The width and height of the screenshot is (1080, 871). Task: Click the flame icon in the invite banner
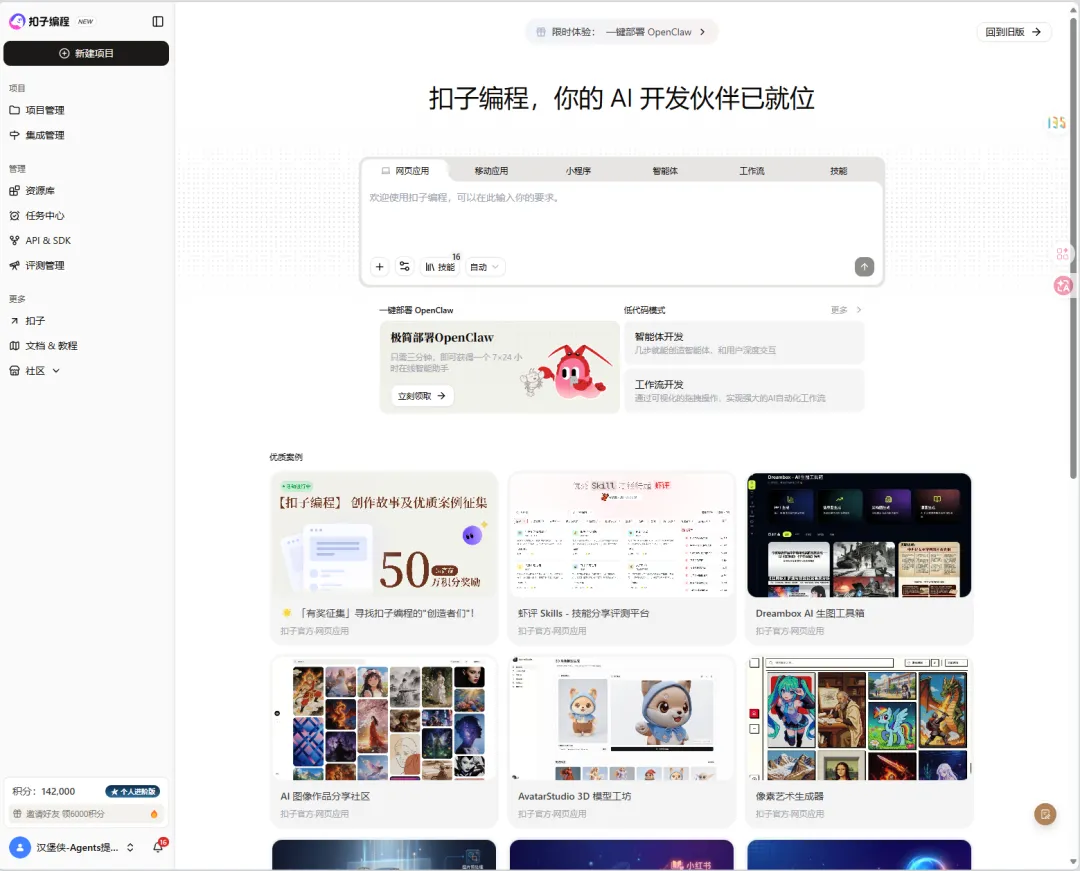(x=154, y=814)
